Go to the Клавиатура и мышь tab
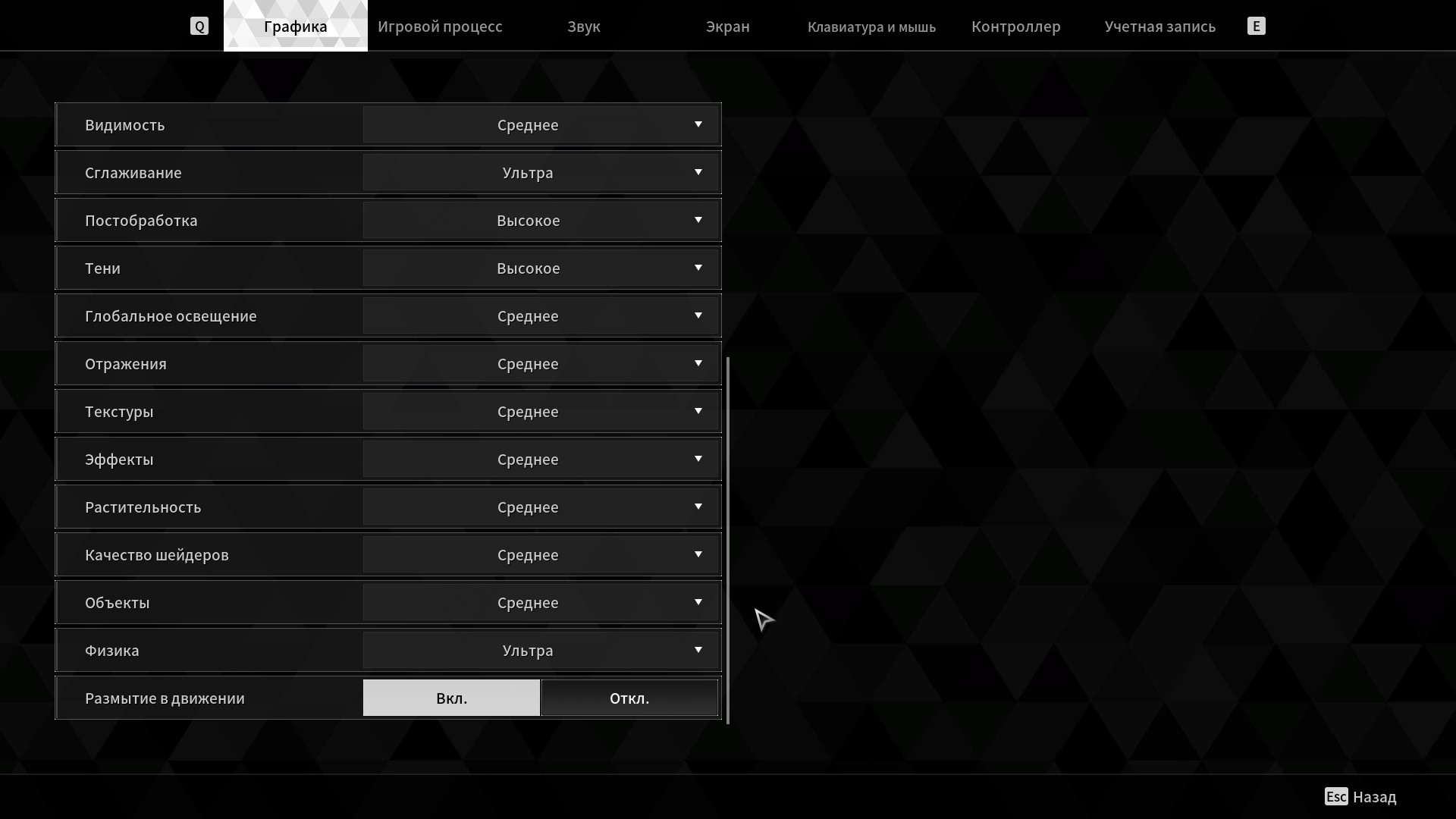The image size is (1456, 819). pos(871,27)
